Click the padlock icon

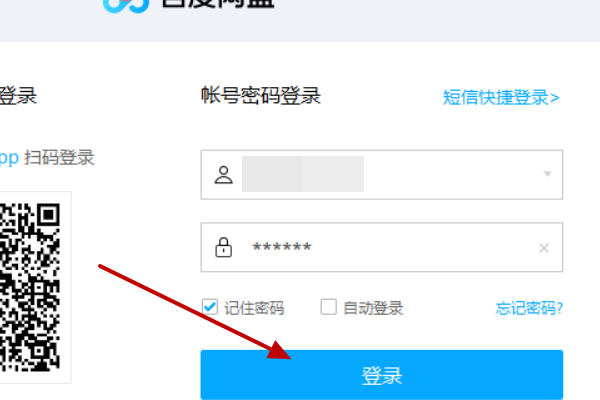[223, 247]
